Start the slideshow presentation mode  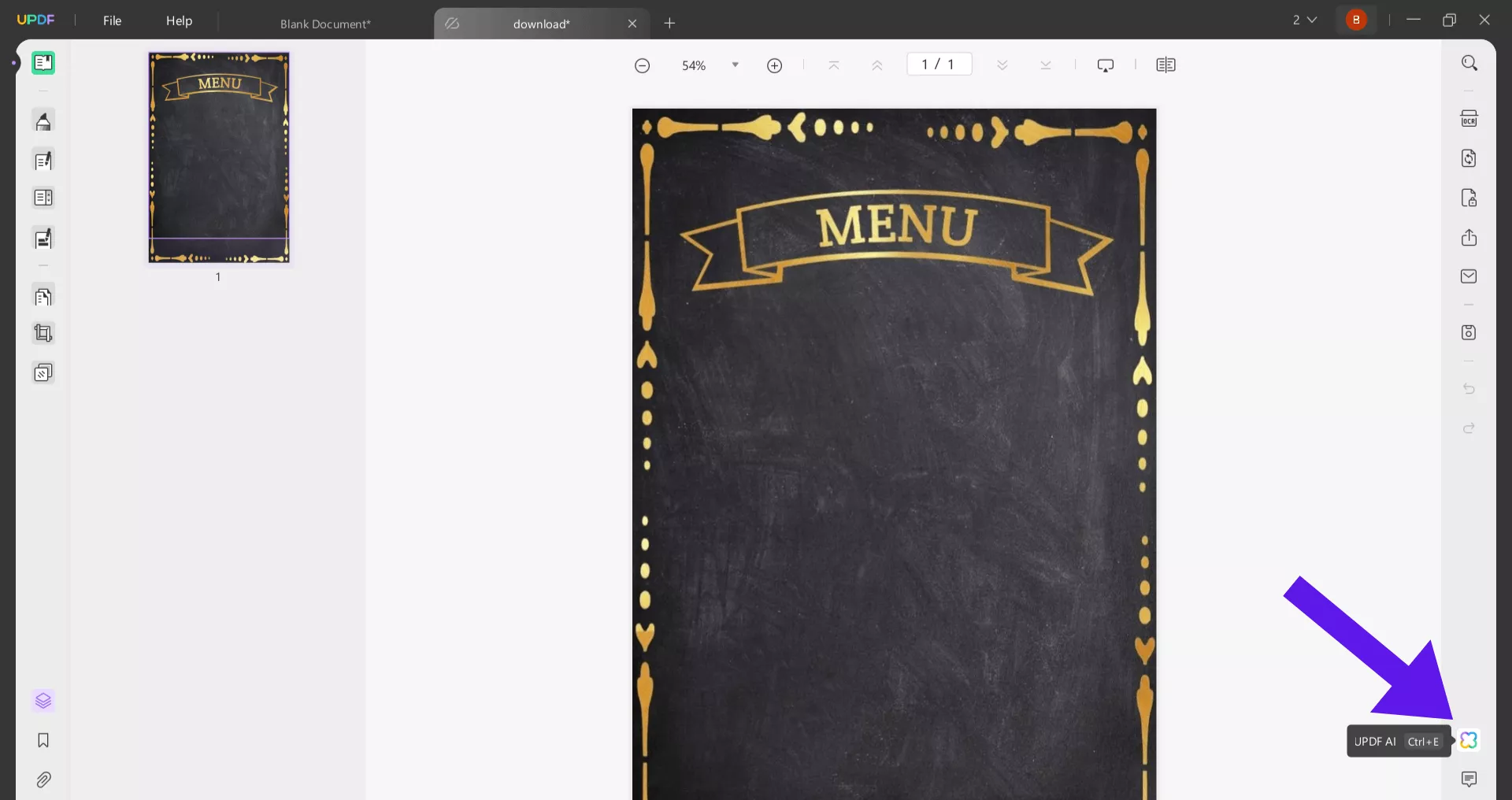tap(1106, 65)
